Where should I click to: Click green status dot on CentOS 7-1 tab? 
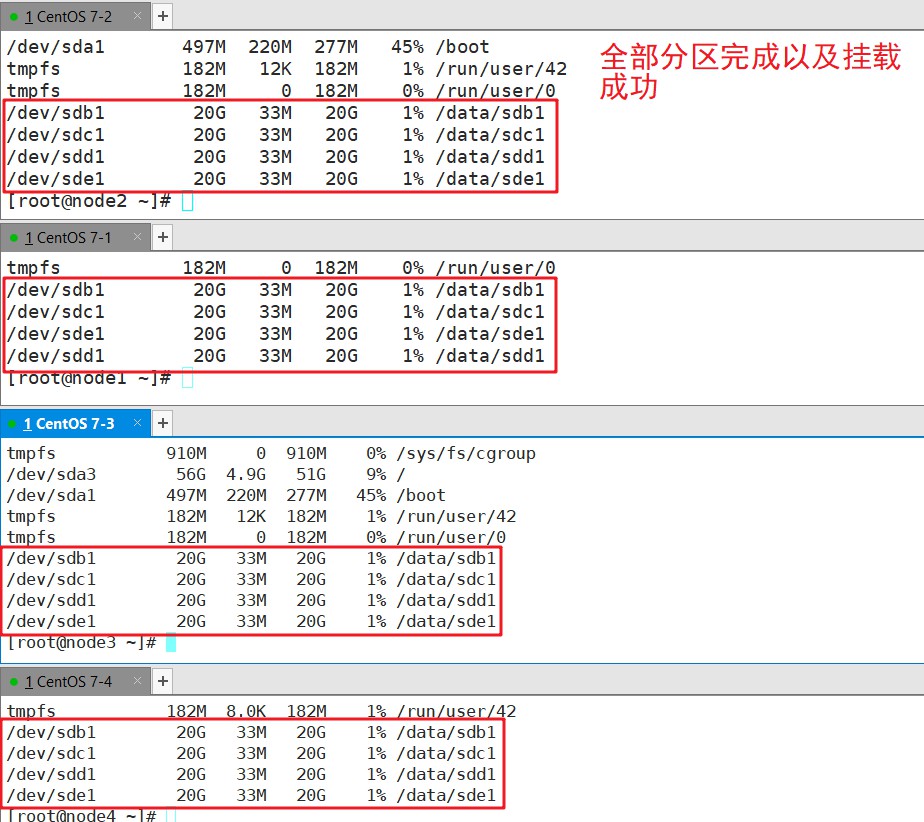tap(14, 238)
